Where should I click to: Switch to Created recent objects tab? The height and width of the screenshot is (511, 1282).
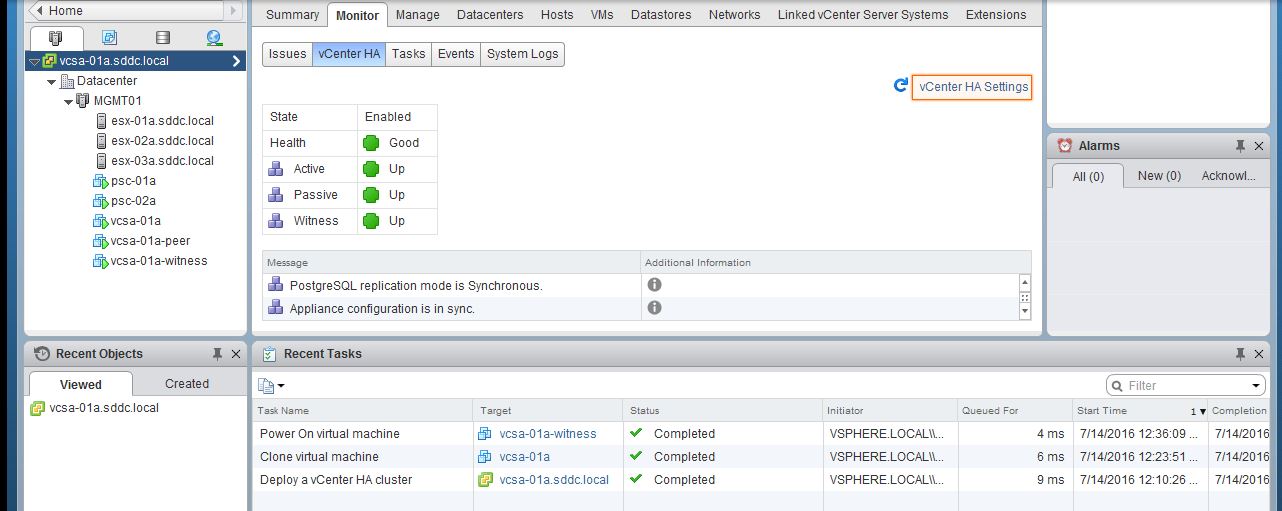point(187,384)
